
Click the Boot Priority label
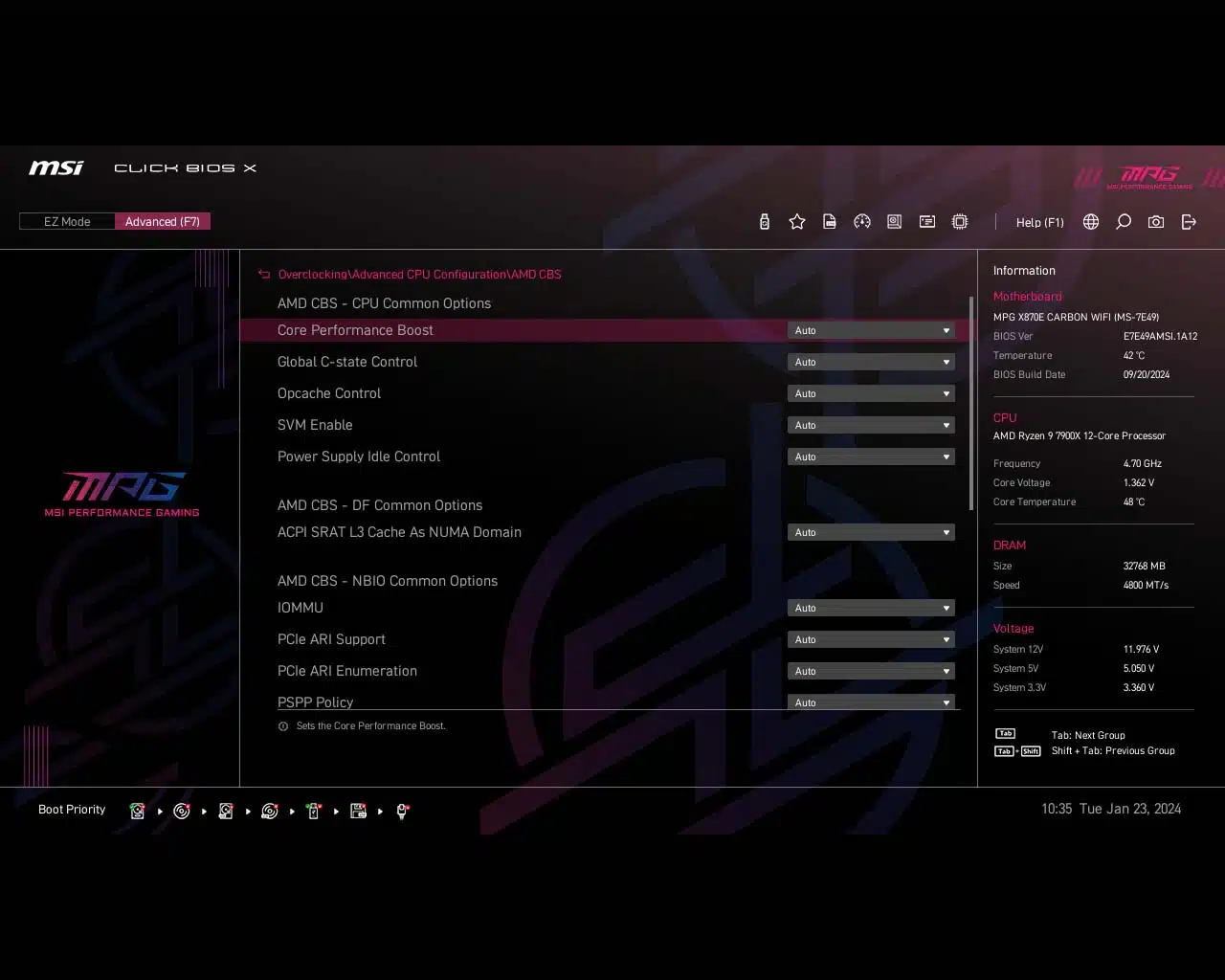point(72,810)
